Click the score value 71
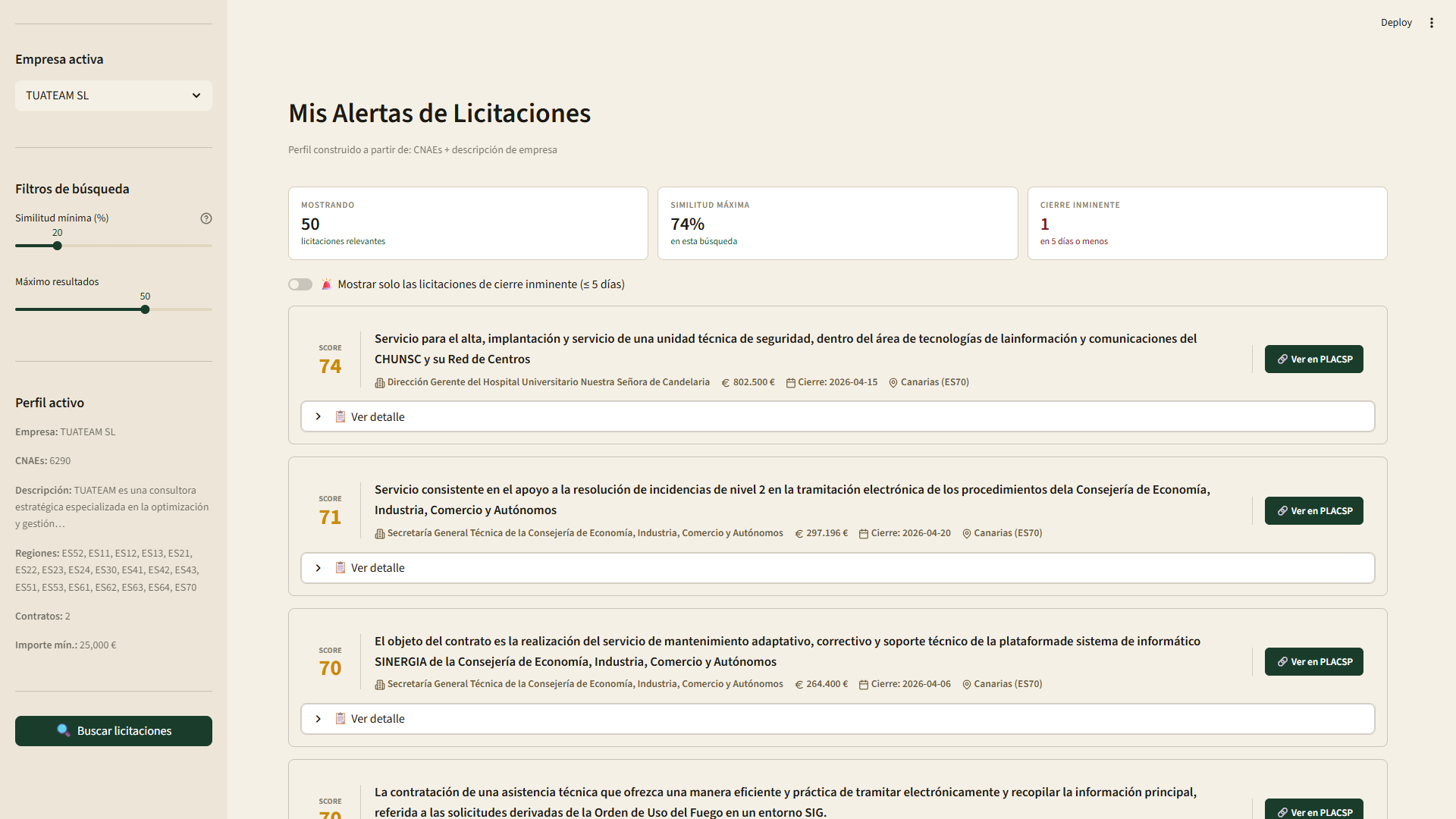The width and height of the screenshot is (1456, 819). [x=330, y=517]
